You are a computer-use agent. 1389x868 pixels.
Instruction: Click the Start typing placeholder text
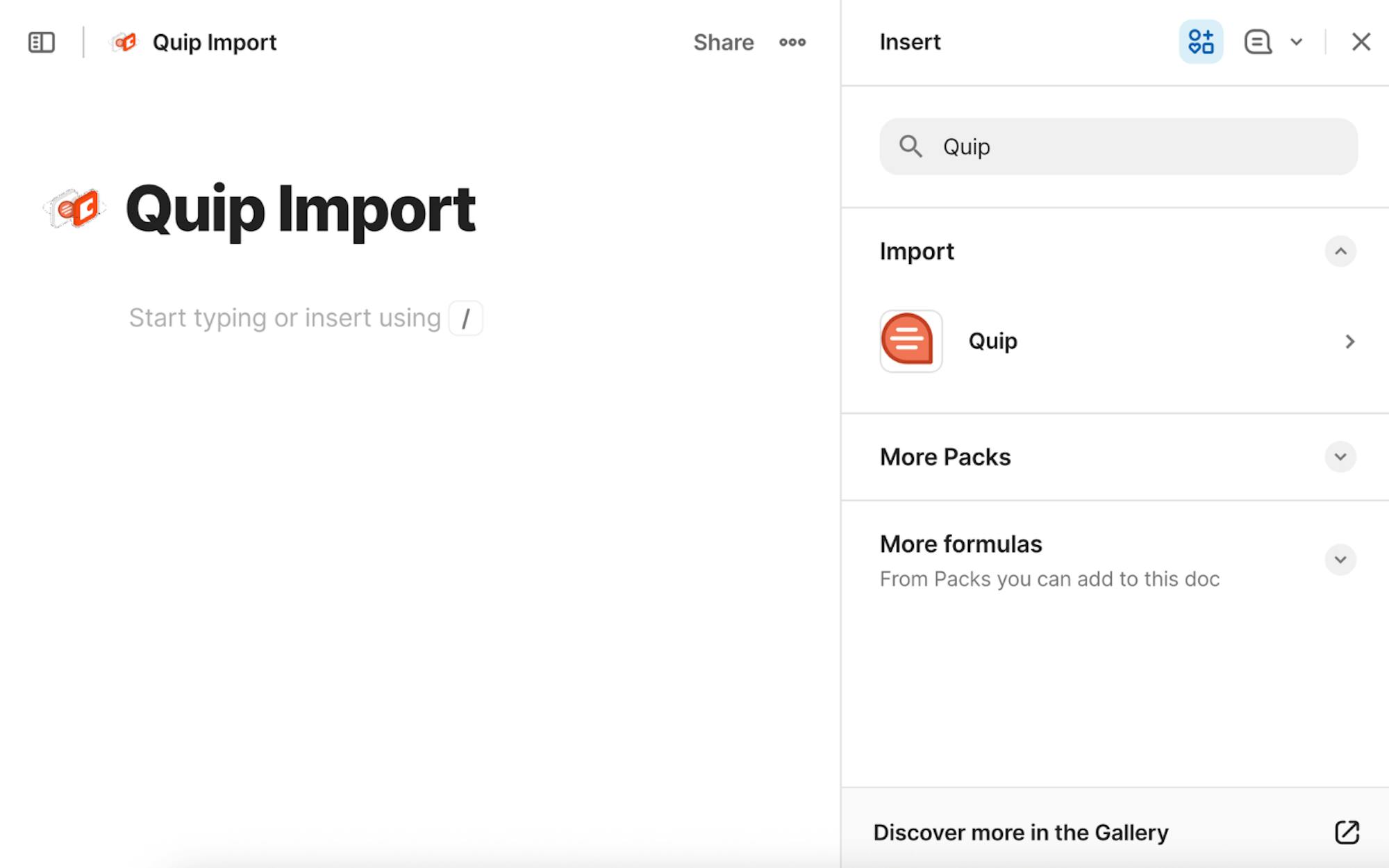[x=285, y=318]
